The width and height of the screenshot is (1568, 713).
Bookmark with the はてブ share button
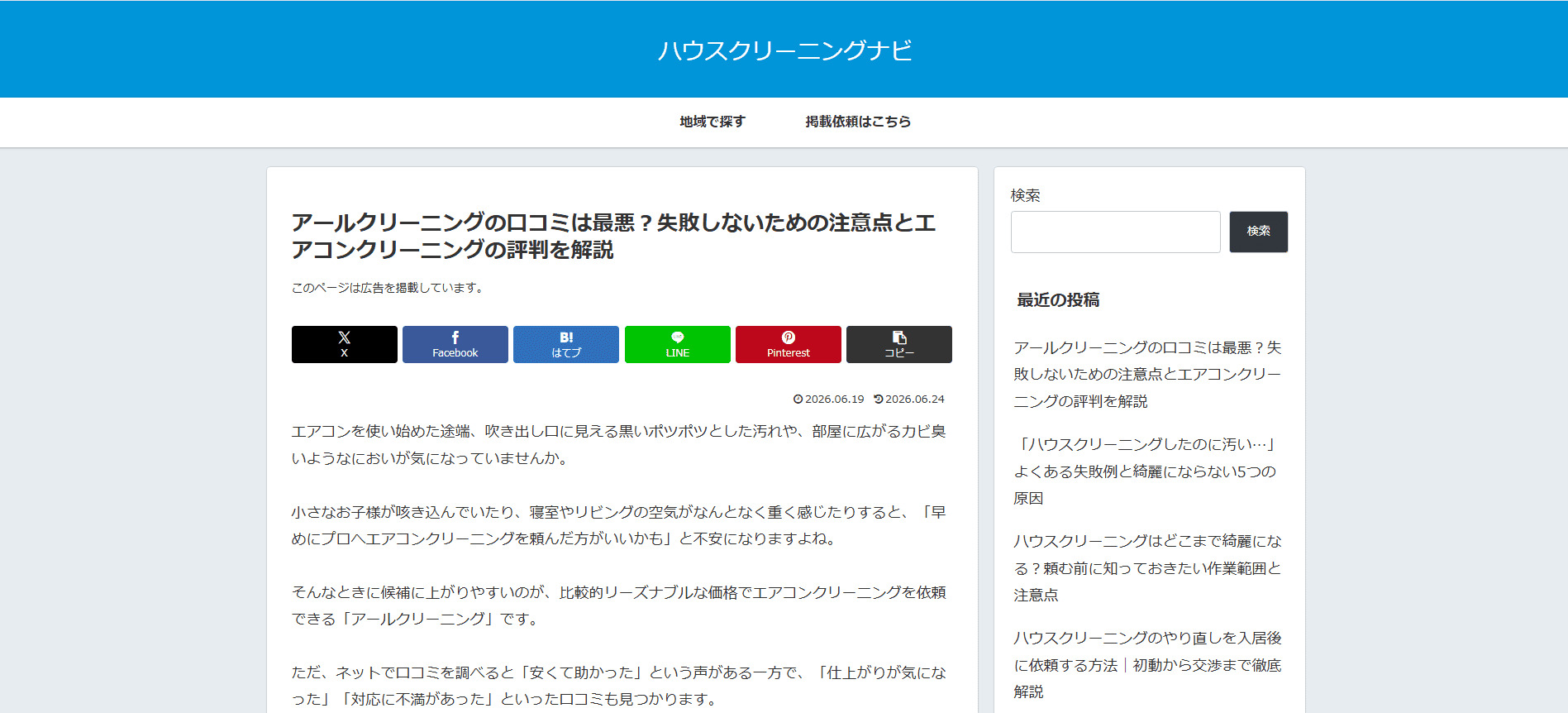tap(566, 344)
